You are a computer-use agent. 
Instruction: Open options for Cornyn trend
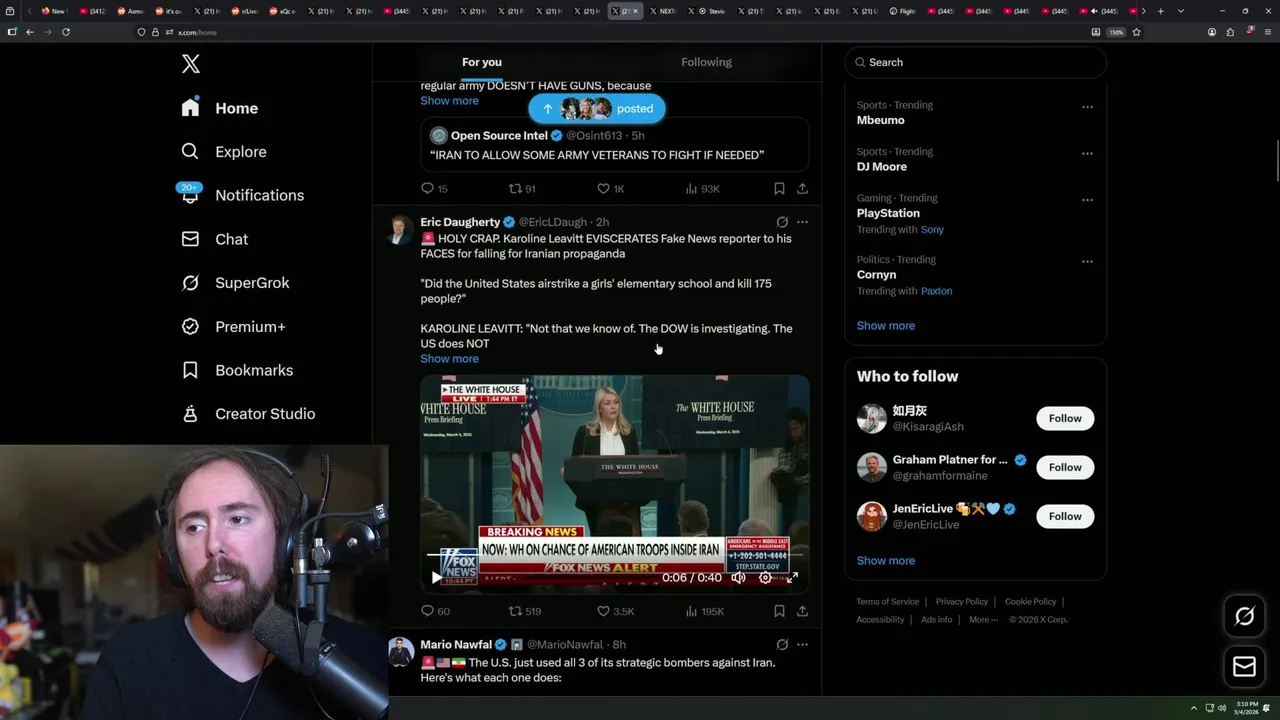tap(1087, 262)
